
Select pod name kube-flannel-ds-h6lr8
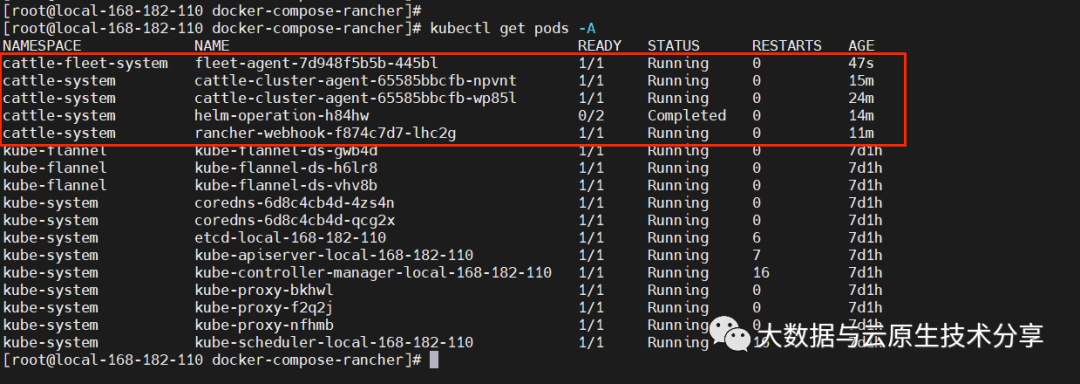286,168
